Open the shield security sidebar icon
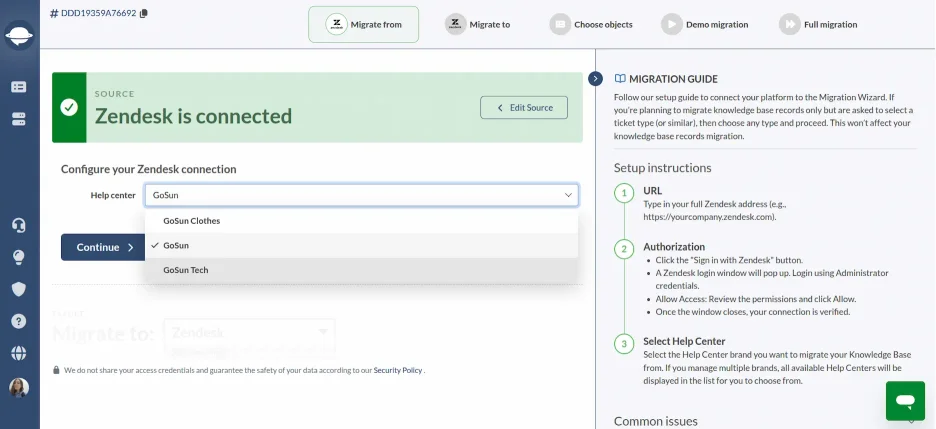Image resolution: width=936 pixels, height=429 pixels. click(19, 289)
